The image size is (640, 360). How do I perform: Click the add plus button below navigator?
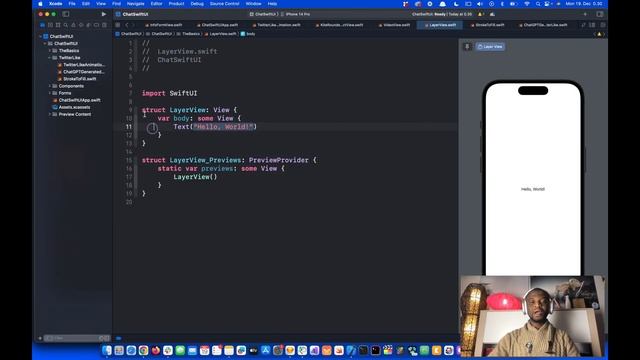(40, 338)
